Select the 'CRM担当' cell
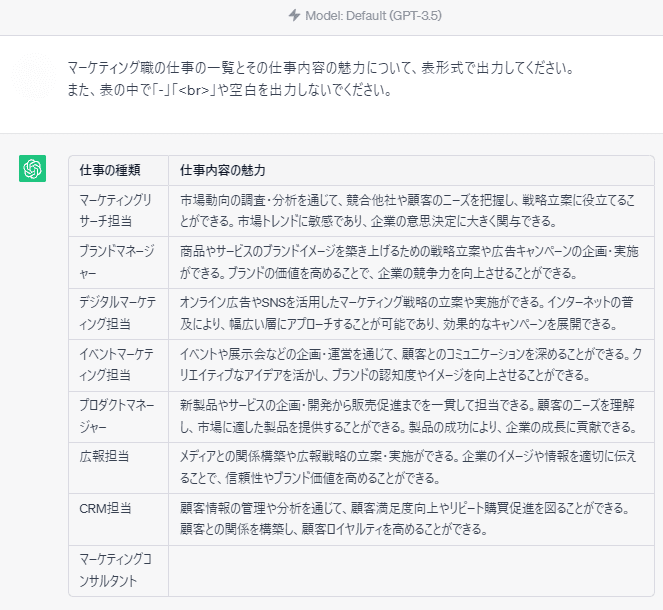This screenshot has width=663, height=610. (118, 519)
